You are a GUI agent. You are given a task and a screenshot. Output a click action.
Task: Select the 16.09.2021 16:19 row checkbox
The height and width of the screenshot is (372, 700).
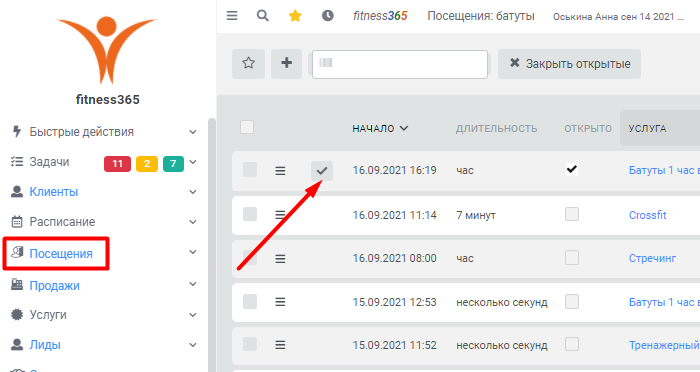pos(250,170)
